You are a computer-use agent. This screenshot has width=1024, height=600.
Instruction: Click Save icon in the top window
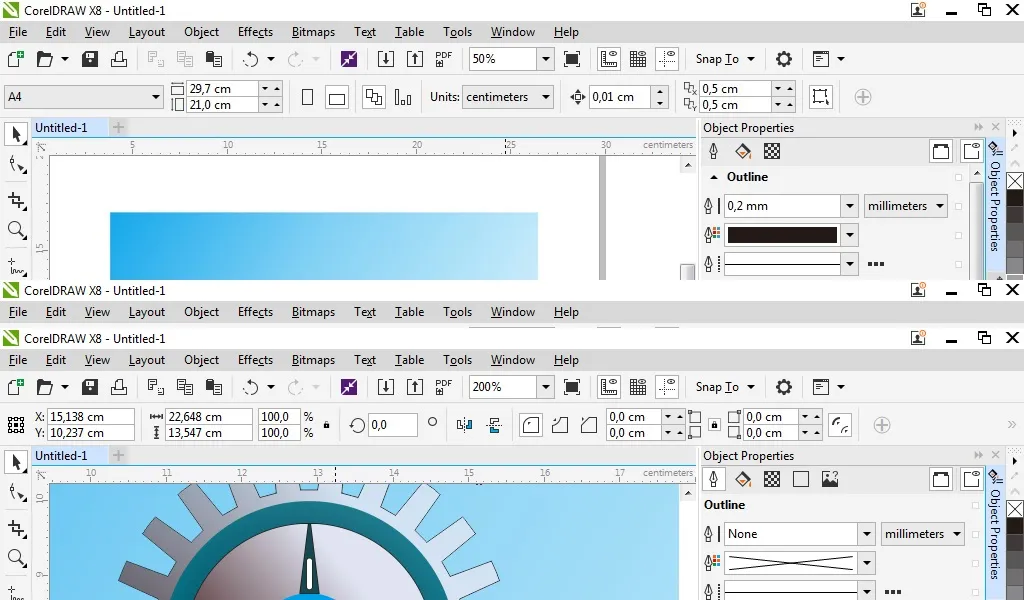click(x=89, y=59)
